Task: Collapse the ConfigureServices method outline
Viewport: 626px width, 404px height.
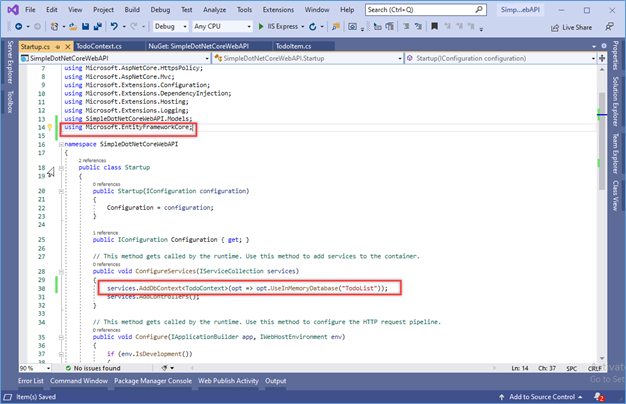Action: point(61,271)
